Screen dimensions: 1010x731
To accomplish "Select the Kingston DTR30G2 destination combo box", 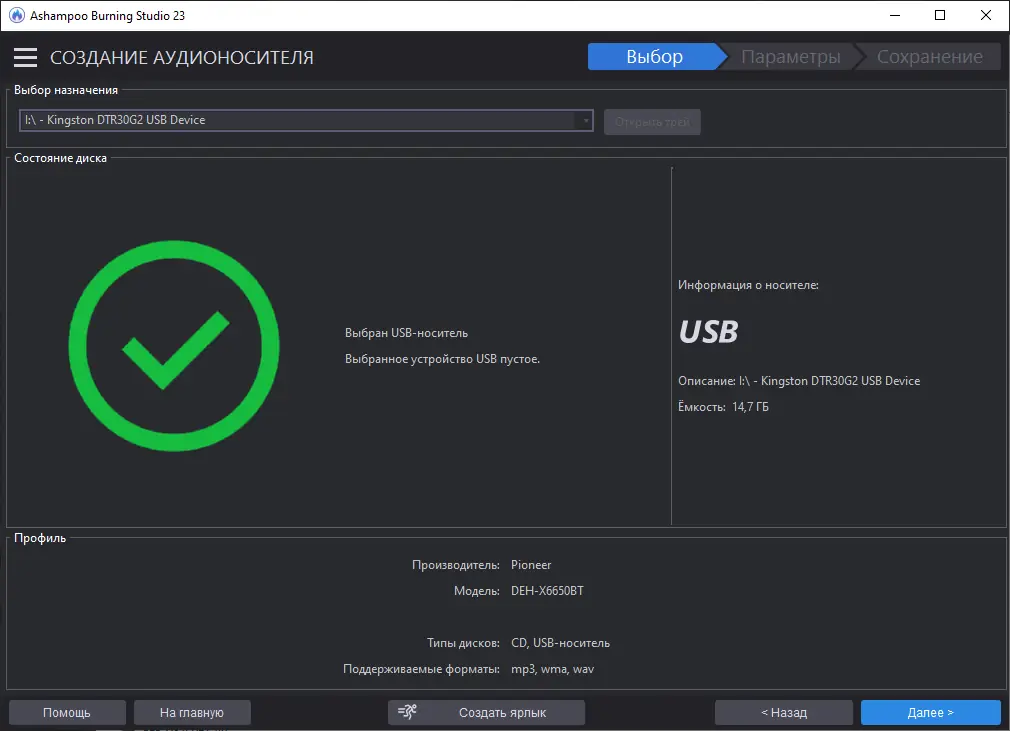I will tap(306, 120).
